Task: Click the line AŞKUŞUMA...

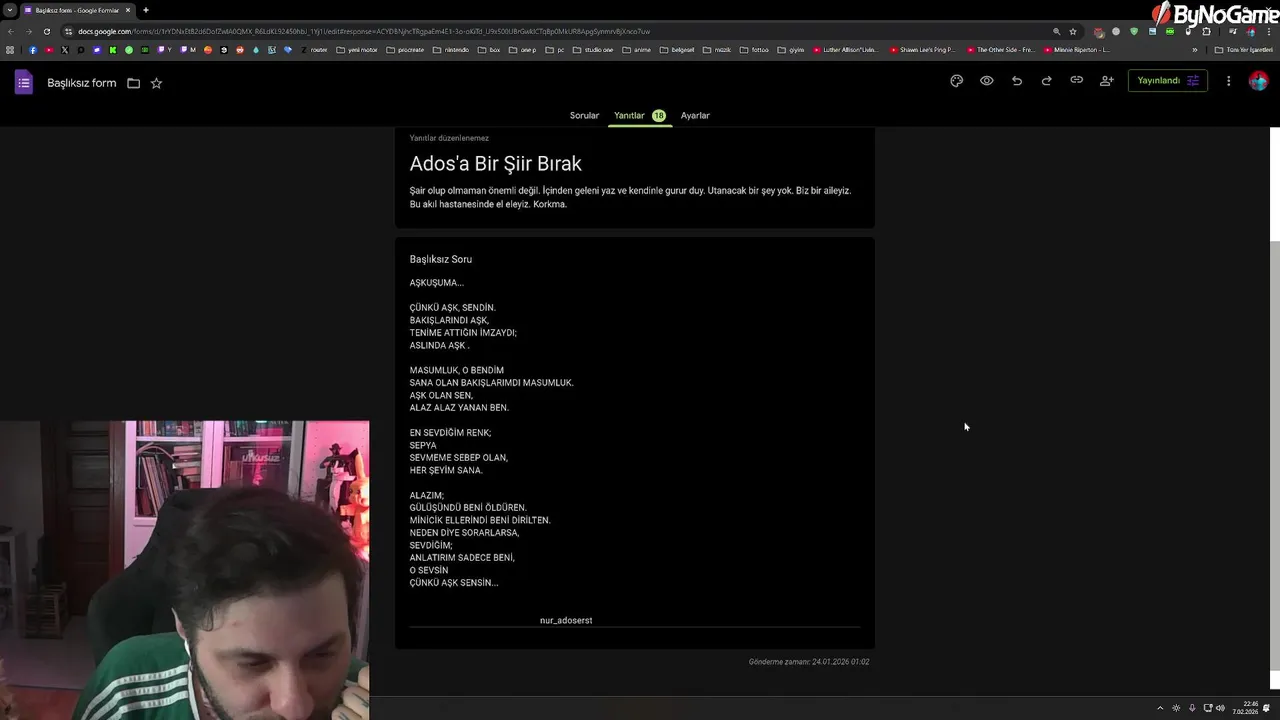Action: pyautogui.click(x=436, y=283)
